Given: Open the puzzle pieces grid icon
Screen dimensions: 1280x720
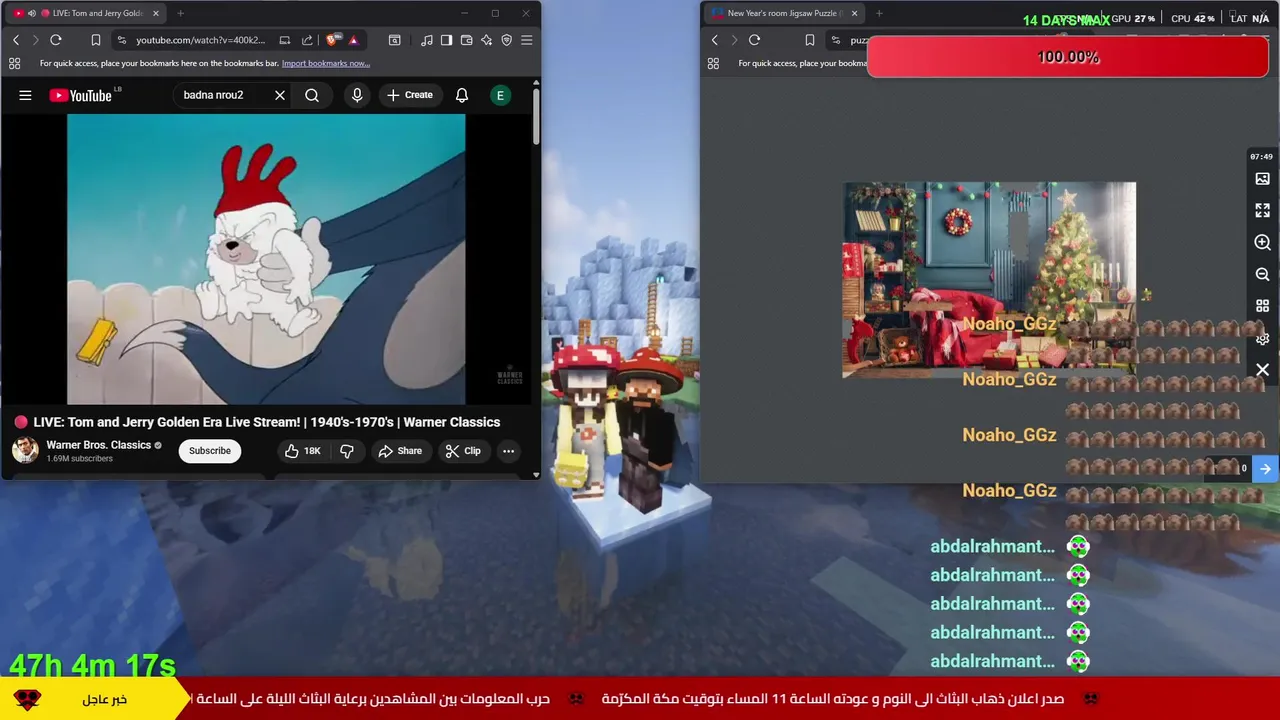Looking at the screenshot, I should click(1262, 306).
